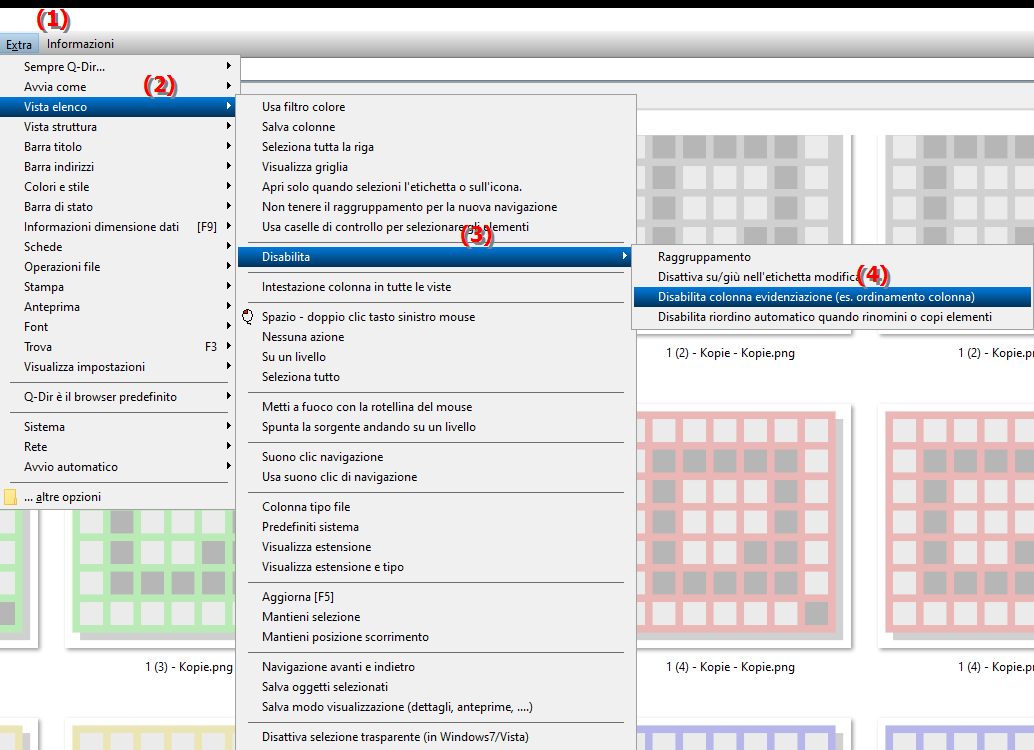Toggle Mantieni selezione option
The image size is (1034, 750).
pyautogui.click(x=435, y=617)
